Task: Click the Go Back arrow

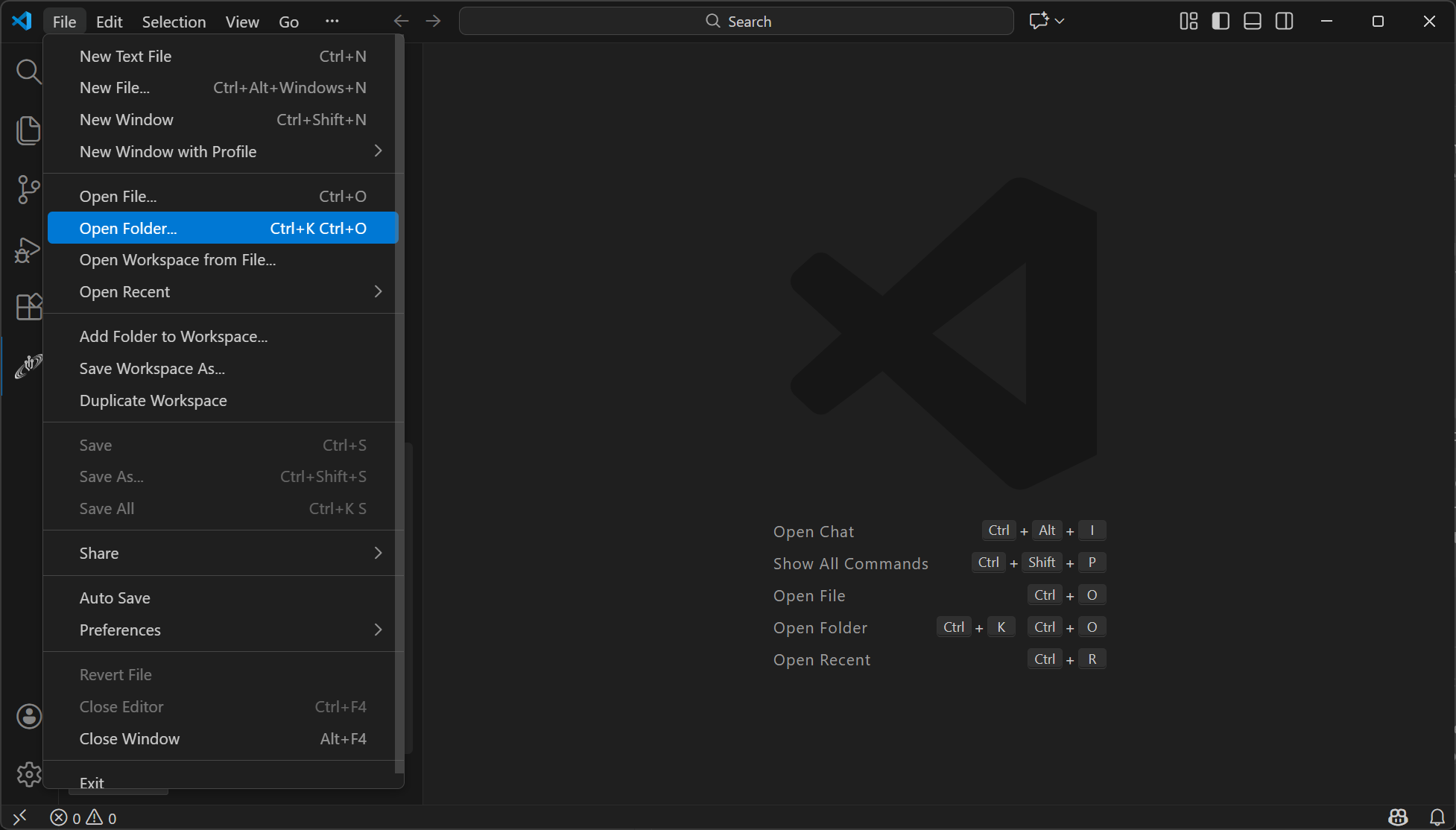Action: click(x=401, y=21)
